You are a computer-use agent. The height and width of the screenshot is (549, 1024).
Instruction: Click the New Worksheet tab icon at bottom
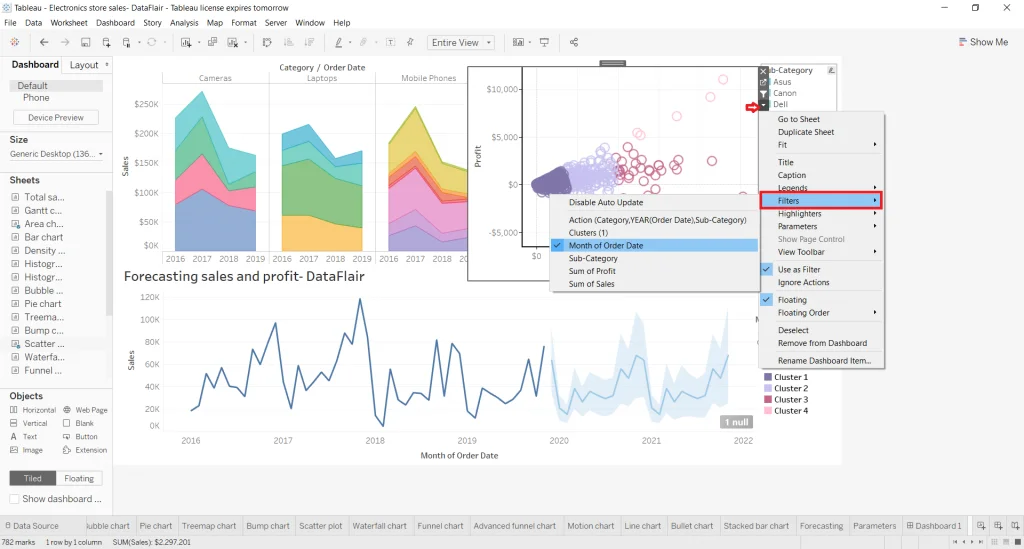[x=981, y=525]
